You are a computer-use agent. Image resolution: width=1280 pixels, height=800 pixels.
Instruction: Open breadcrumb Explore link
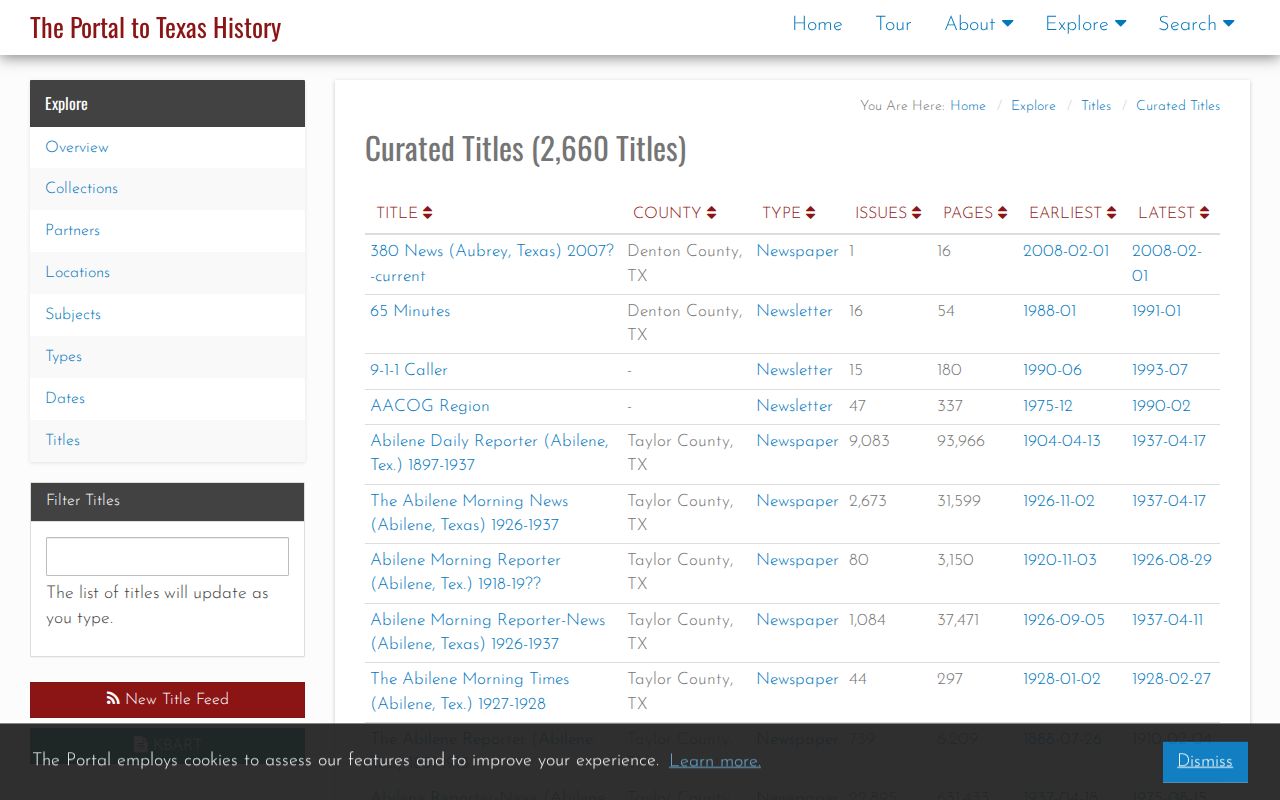[1033, 106]
